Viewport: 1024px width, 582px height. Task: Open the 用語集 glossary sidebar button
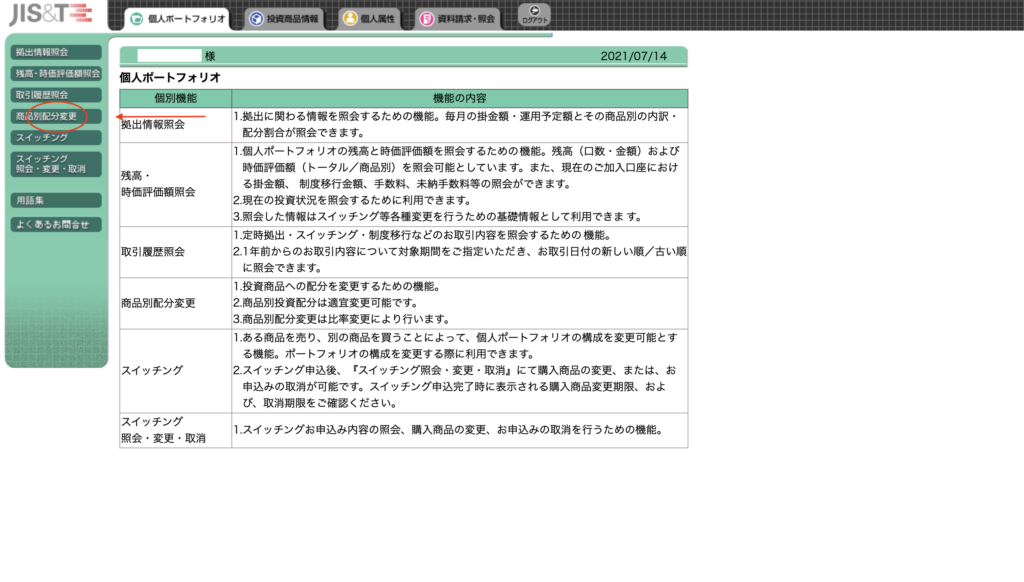point(56,201)
